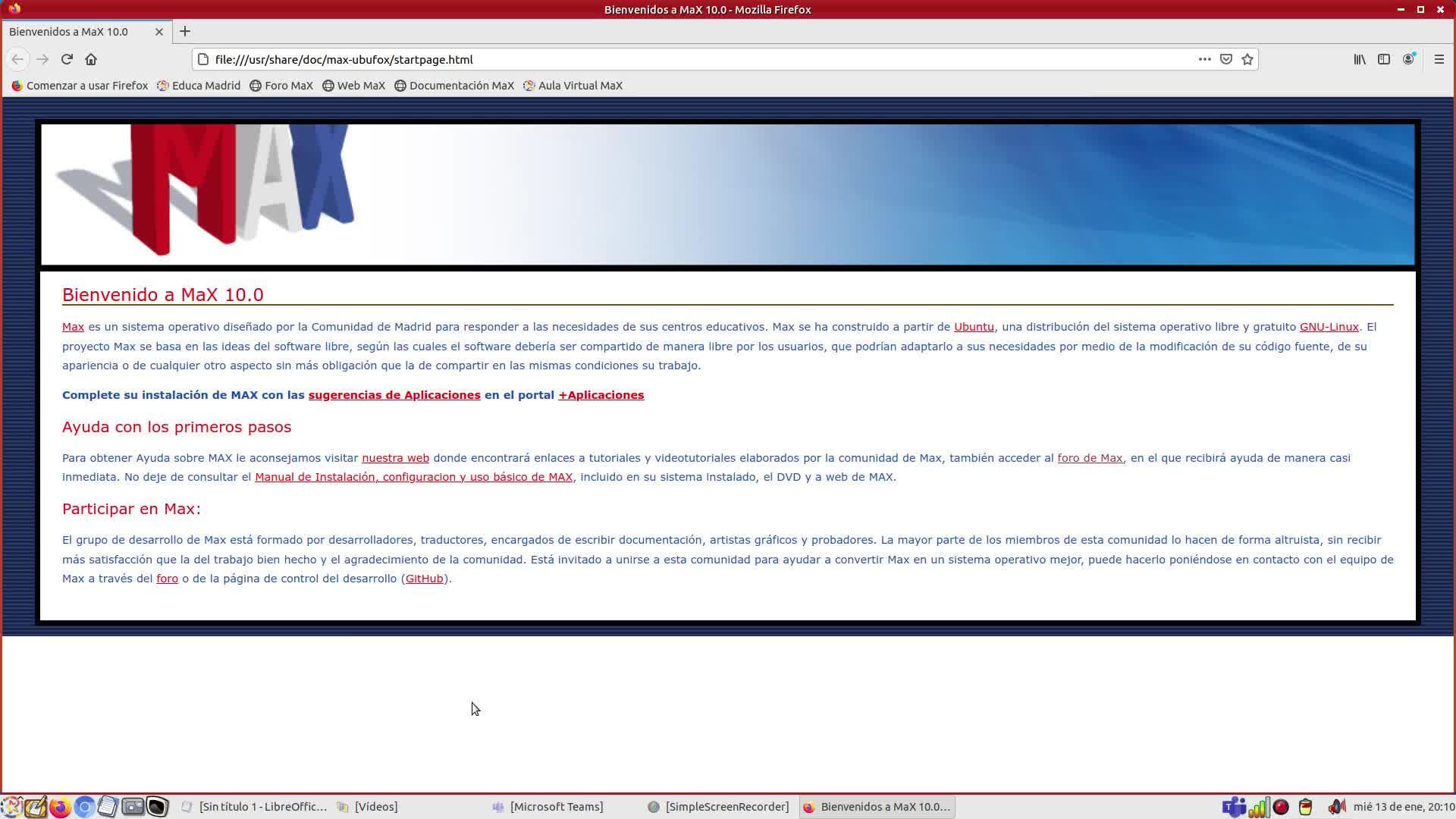
Task: Click the Teams tray icon
Action: 1233,807
